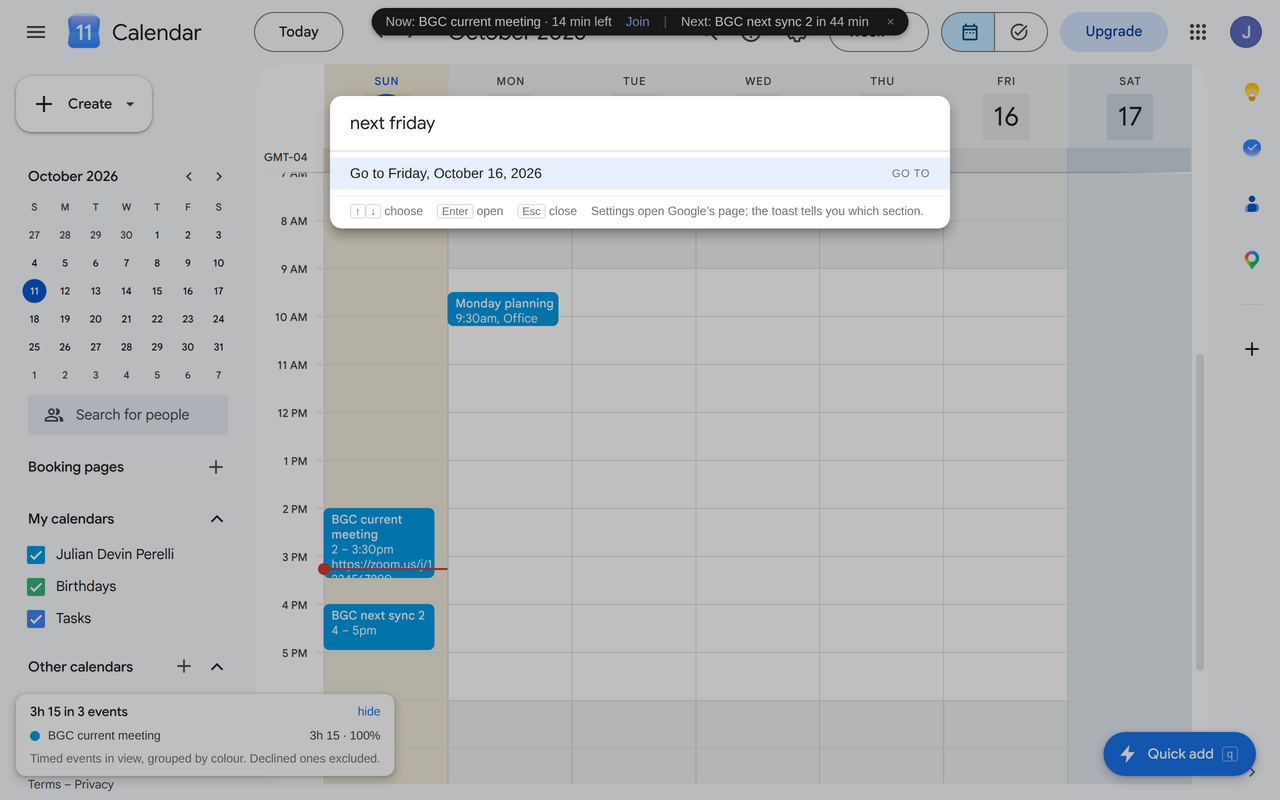This screenshot has height=800, width=1280.
Task: Hide the events summary card
Action: pos(369,712)
